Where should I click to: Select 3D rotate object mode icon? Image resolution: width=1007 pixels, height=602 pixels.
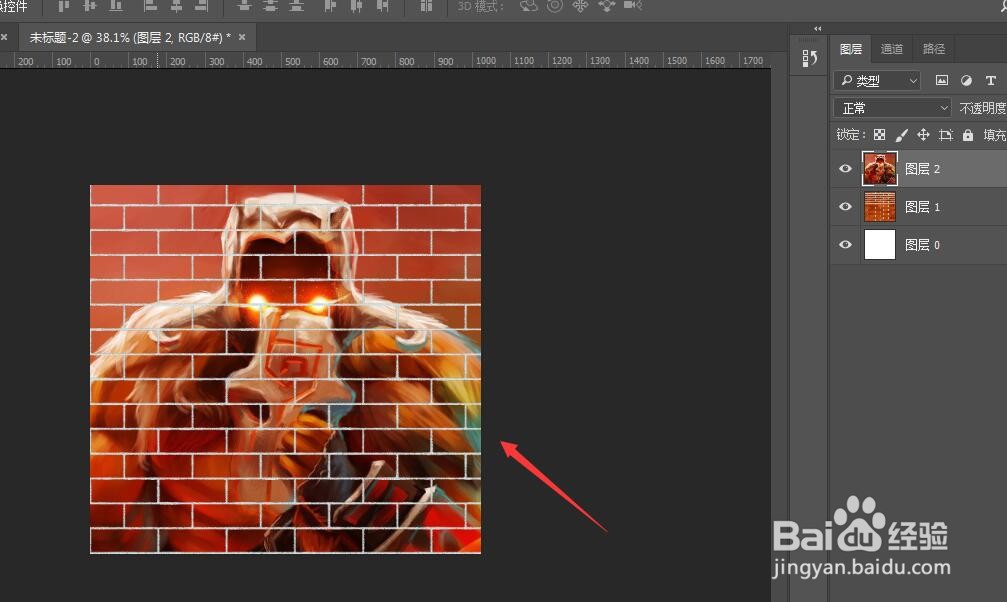pos(529,6)
